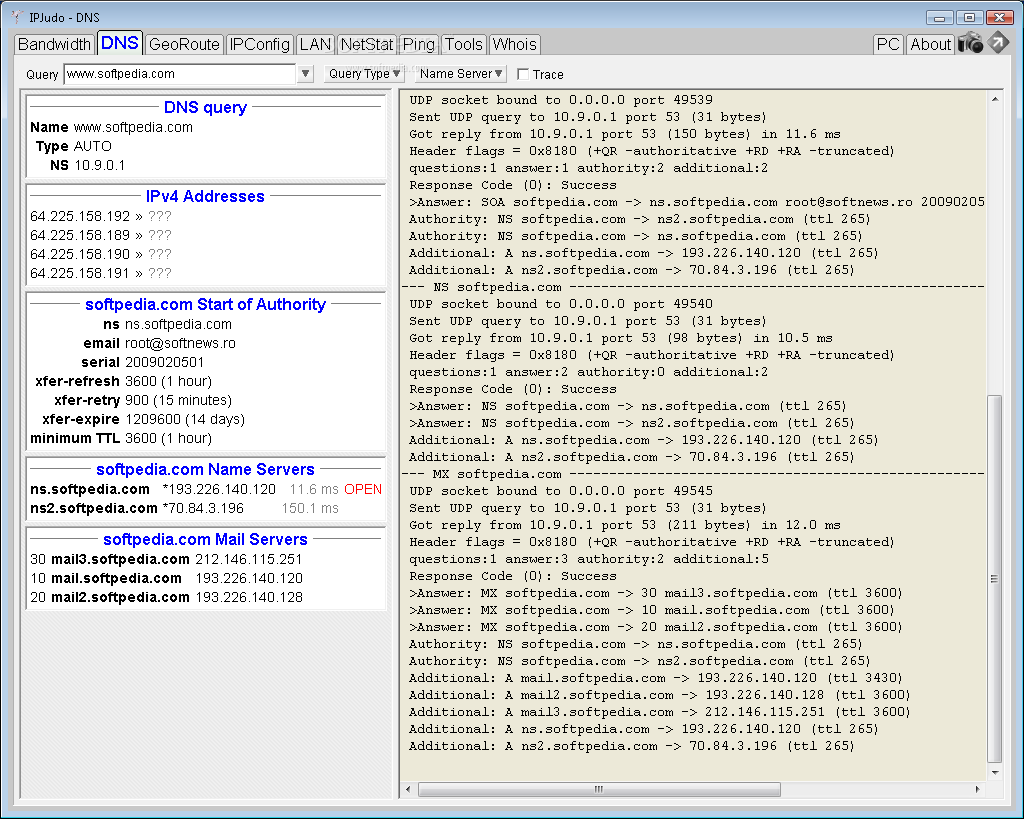Click the mail.softpedia.com mail server row
This screenshot has height=819, width=1024.
167,578
